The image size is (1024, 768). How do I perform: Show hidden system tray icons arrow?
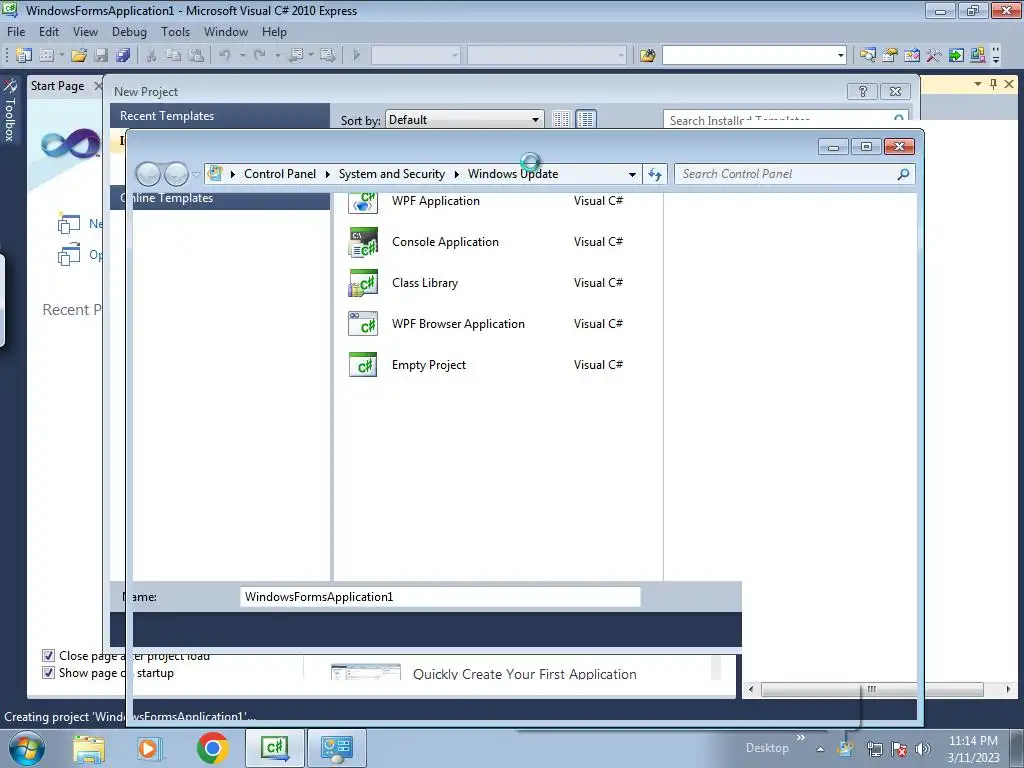pos(820,749)
